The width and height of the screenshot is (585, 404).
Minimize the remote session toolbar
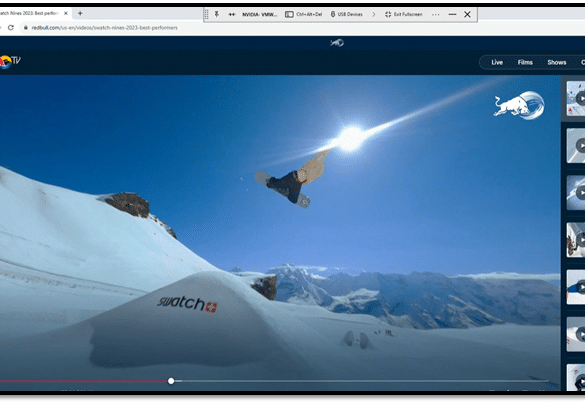point(452,14)
